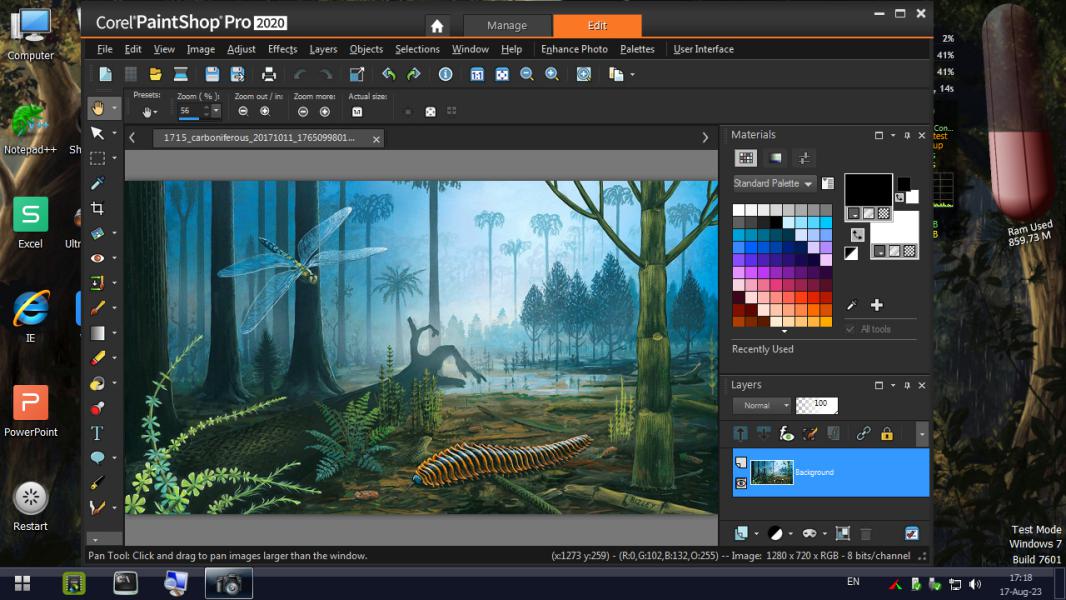Image resolution: width=1066 pixels, height=600 pixels.
Task: Click the Layers opacity field showing 100
Action: coord(817,405)
